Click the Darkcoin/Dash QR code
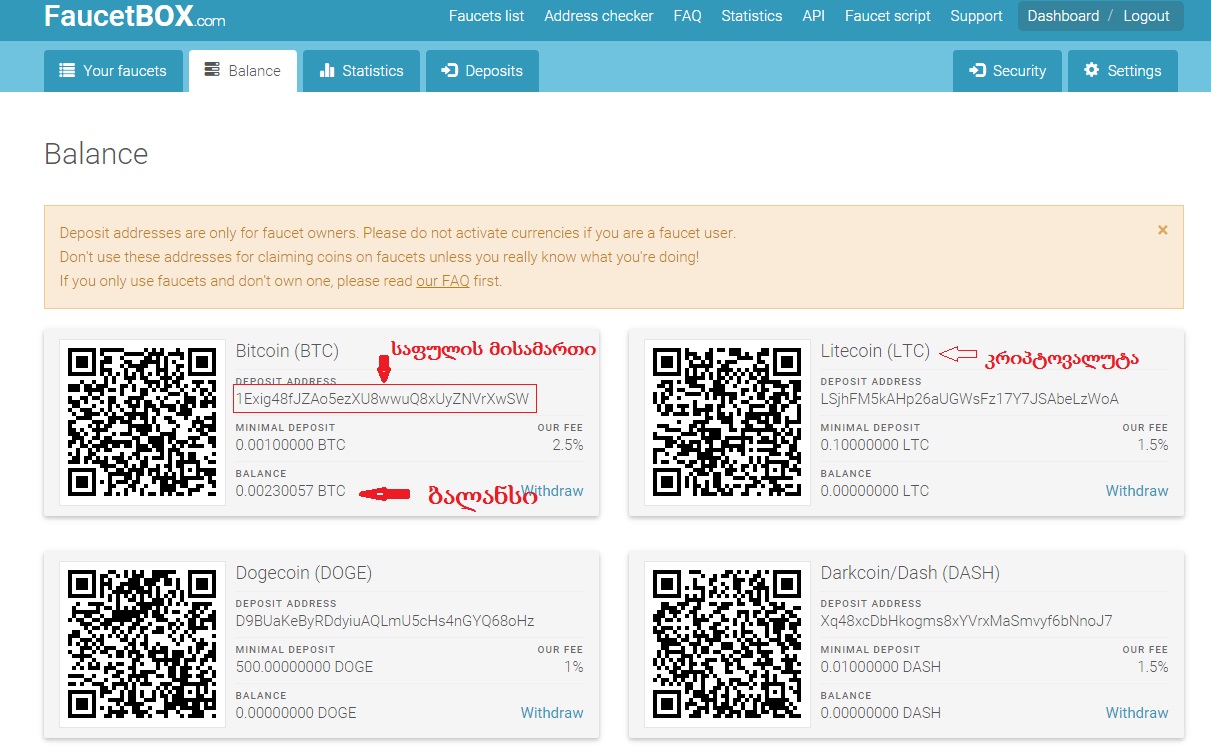 point(728,644)
